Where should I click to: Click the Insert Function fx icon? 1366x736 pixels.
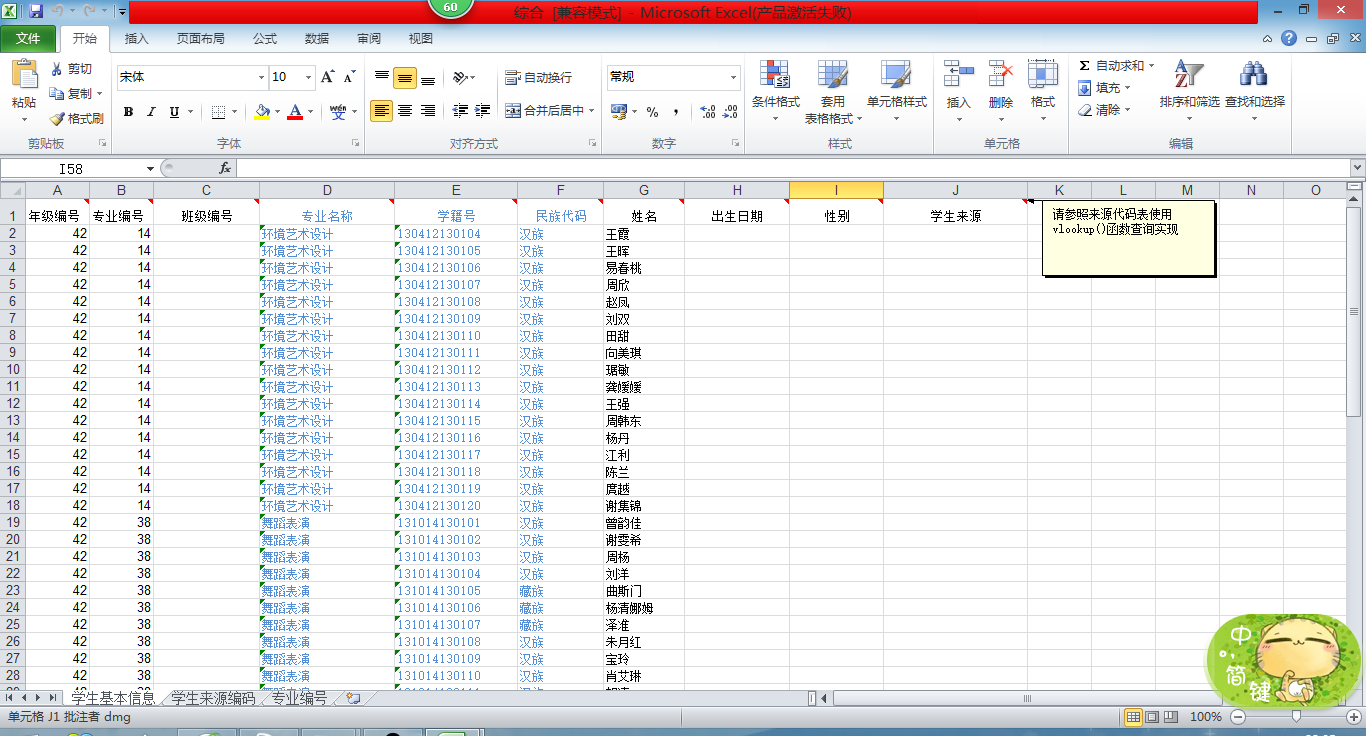click(x=225, y=169)
